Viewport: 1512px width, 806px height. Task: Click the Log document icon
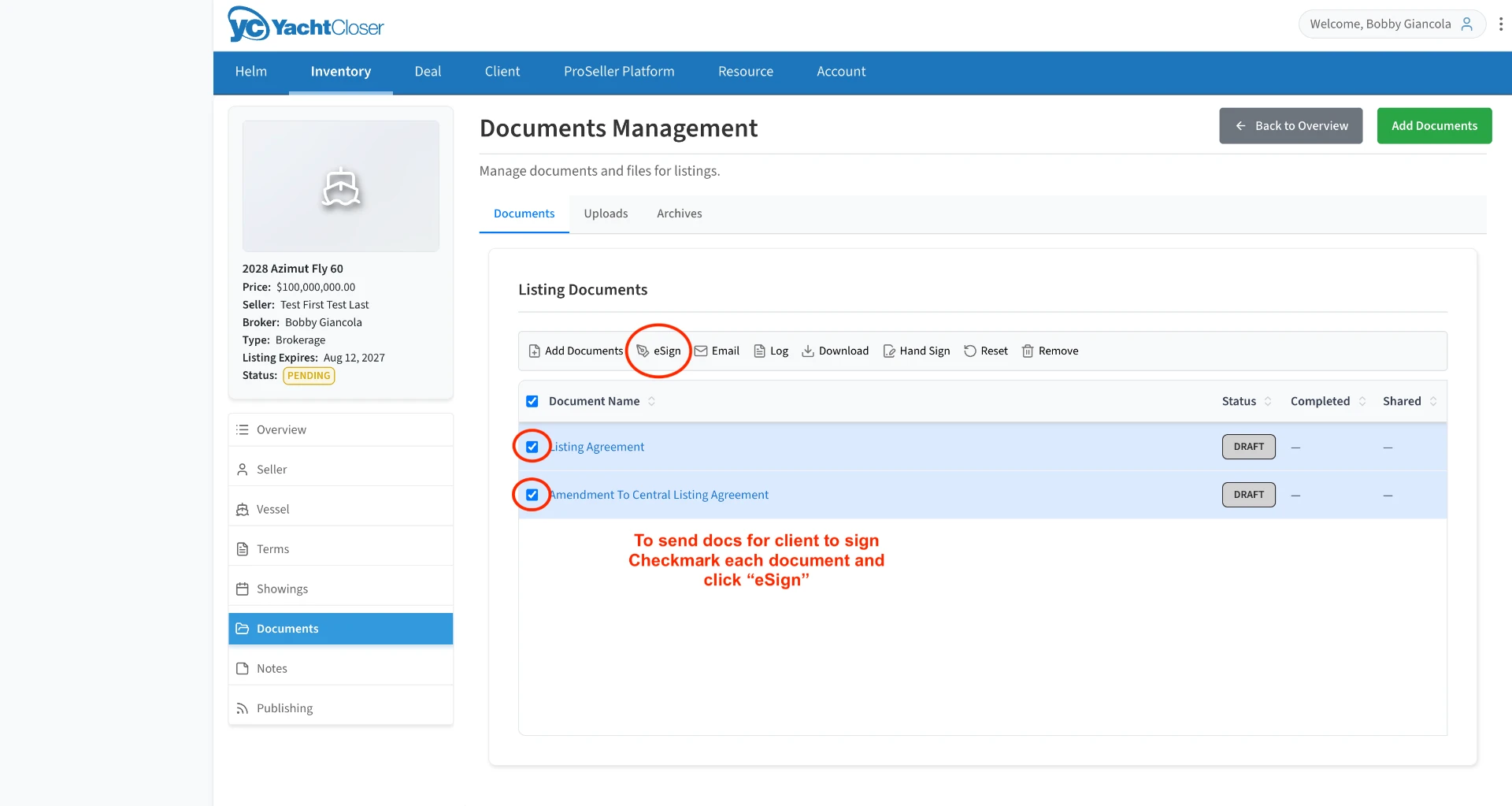click(x=760, y=351)
